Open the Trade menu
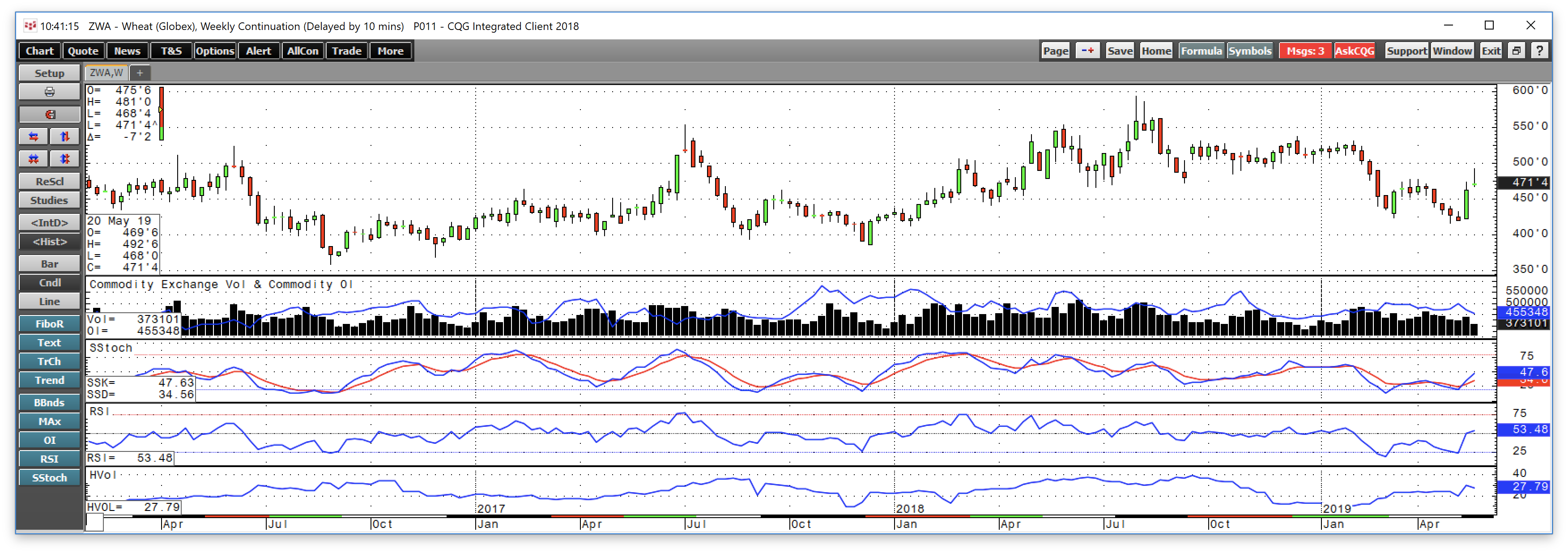This screenshot has height=553, width=1568. pos(346,51)
